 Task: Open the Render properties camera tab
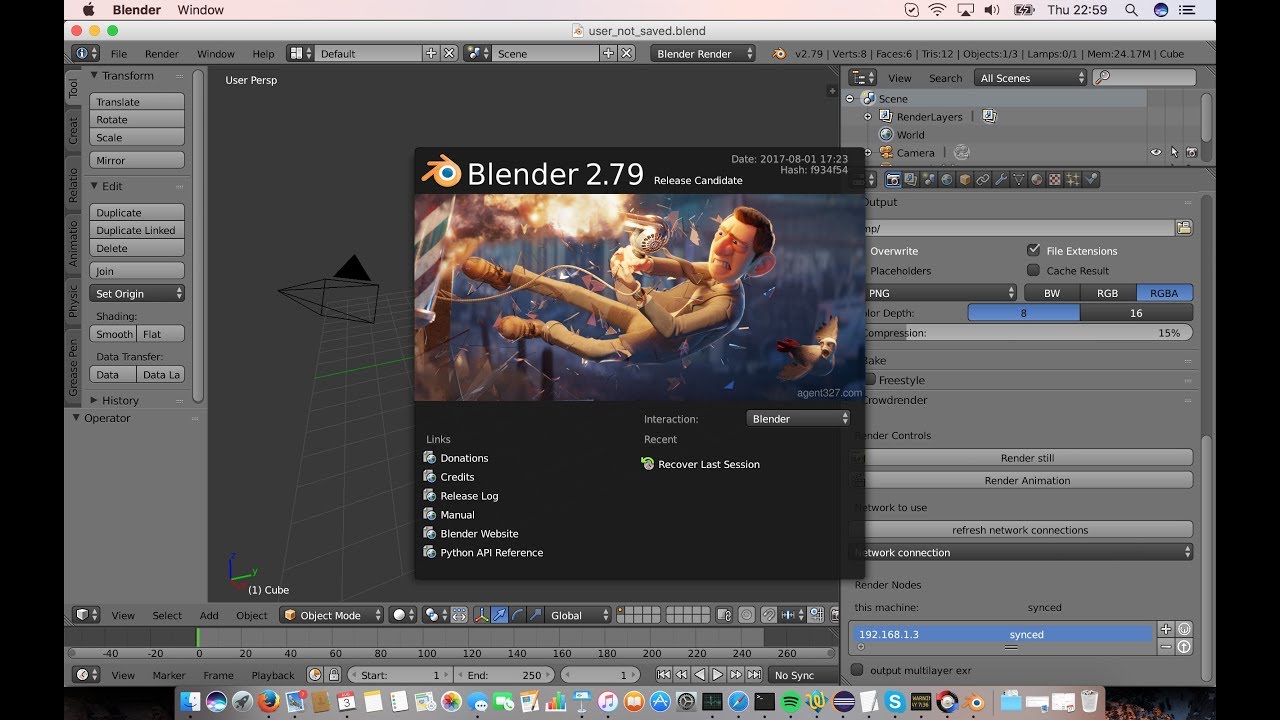[x=893, y=179]
